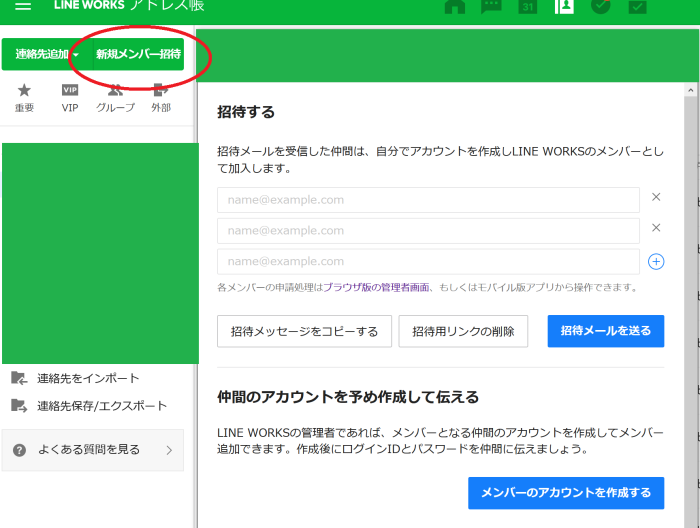Viewport: 700px width, 528px height.
Task: Open よくある質問を見る FAQ
Action: (x=93, y=450)
